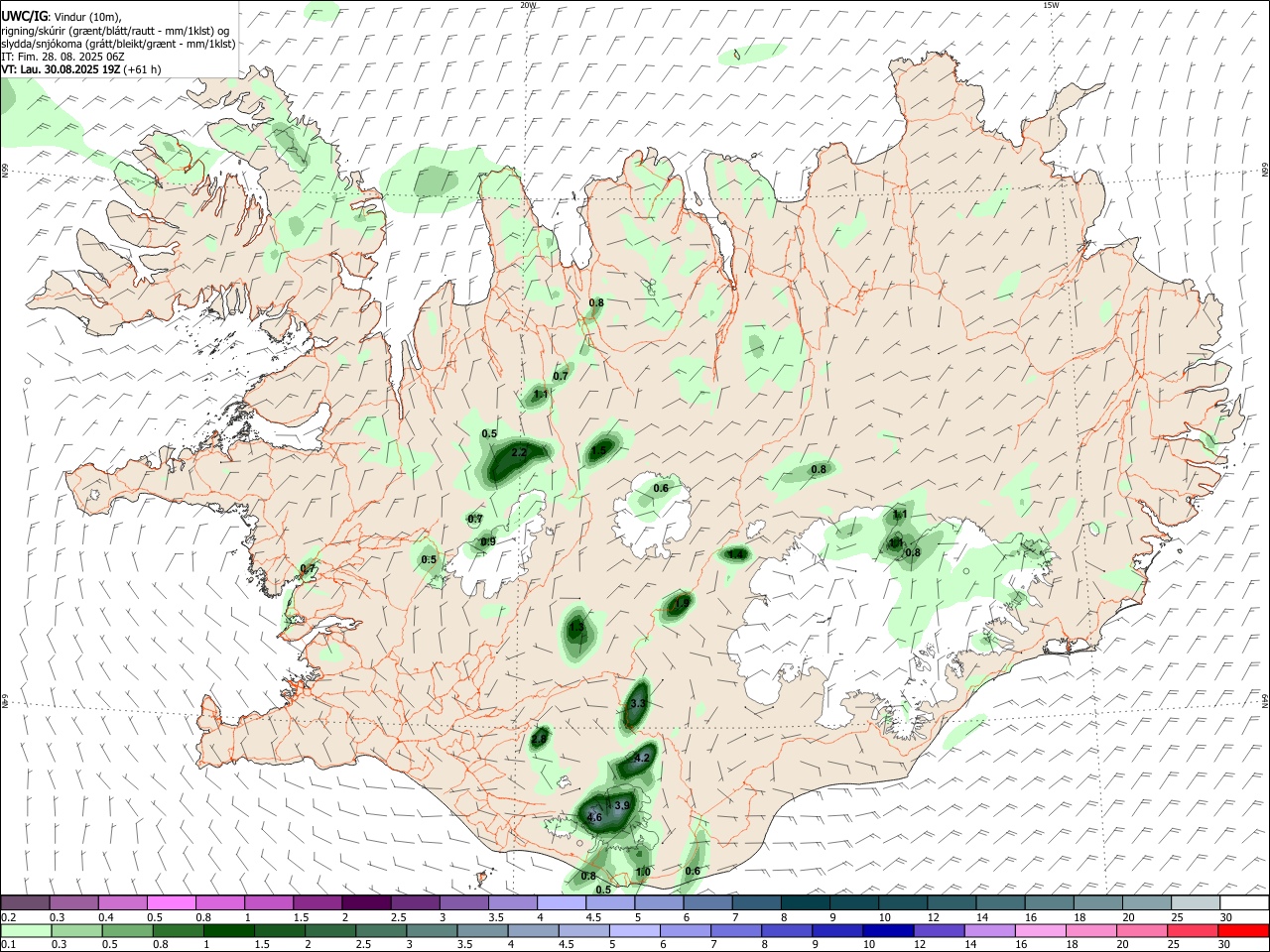
Task: Click the dark purple snow swatch labeled 0.2
Action: [25, 902]
